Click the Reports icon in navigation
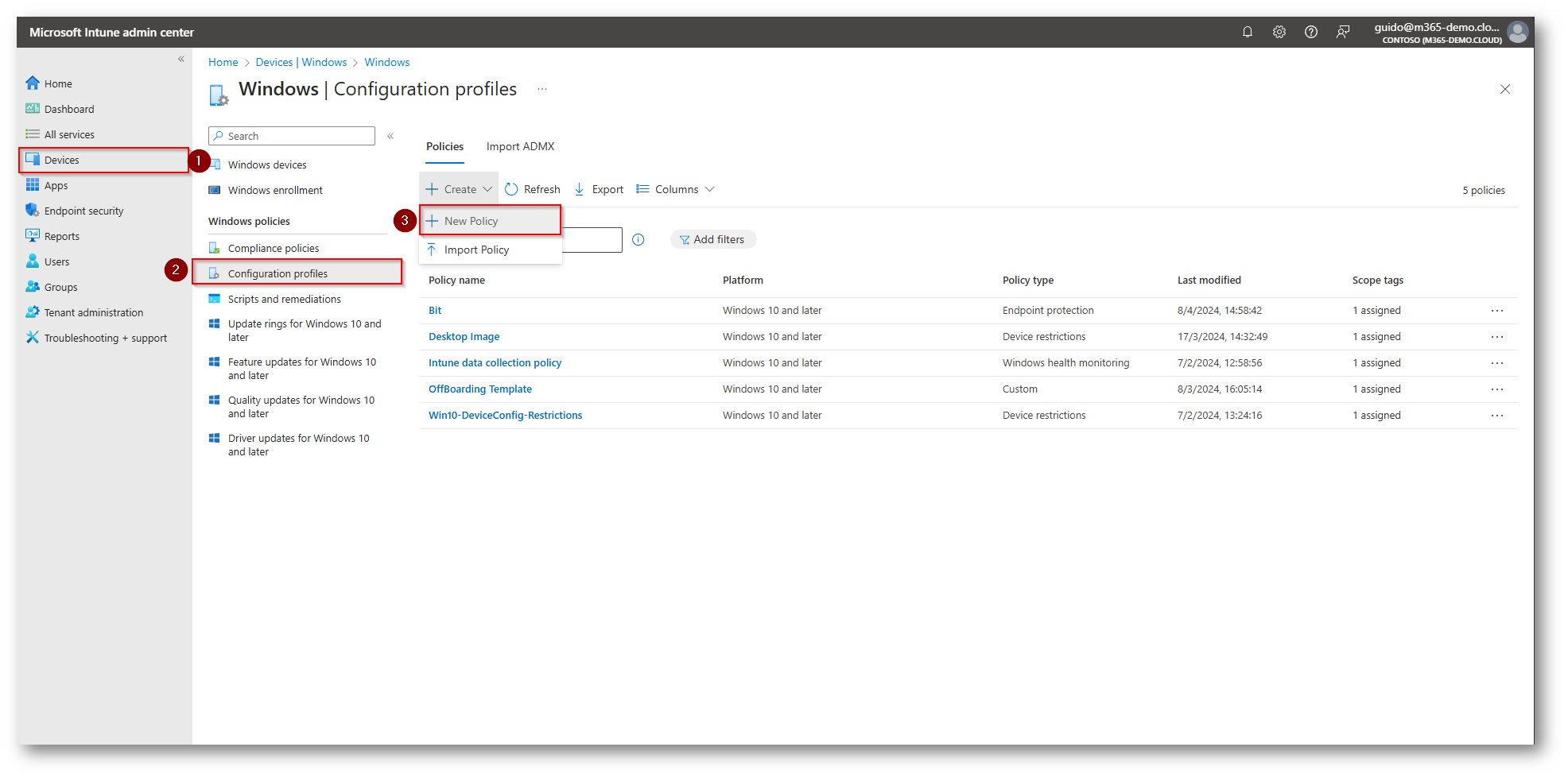The image size is (1568, 778). 33,235
